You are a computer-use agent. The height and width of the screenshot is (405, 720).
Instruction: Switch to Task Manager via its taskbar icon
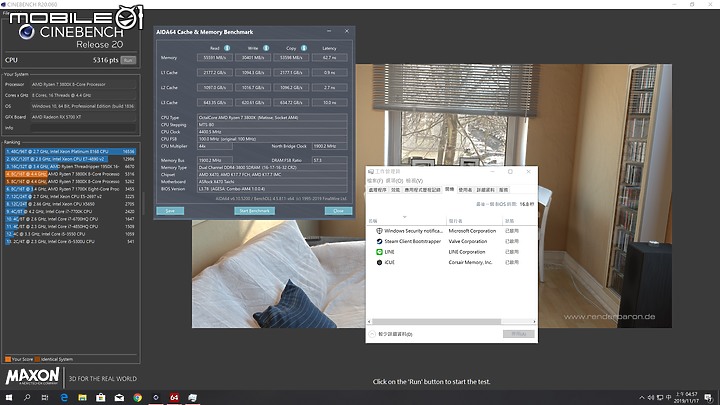click(192, 397)
